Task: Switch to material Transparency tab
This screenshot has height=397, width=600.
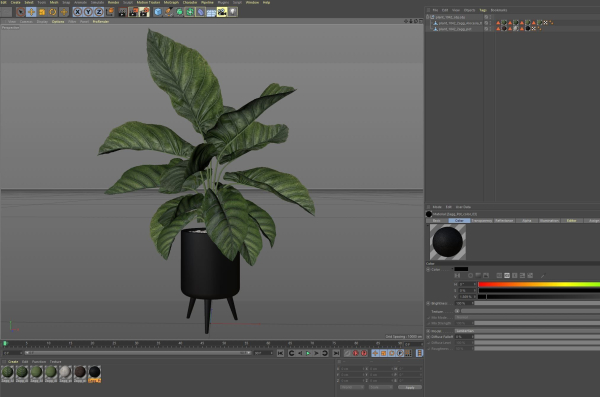Action: 481,221
